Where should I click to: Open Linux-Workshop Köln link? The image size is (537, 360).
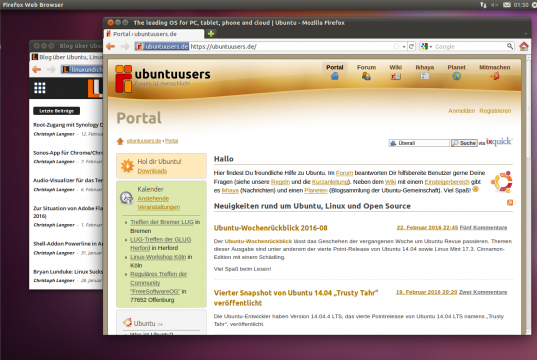[158, 257]
